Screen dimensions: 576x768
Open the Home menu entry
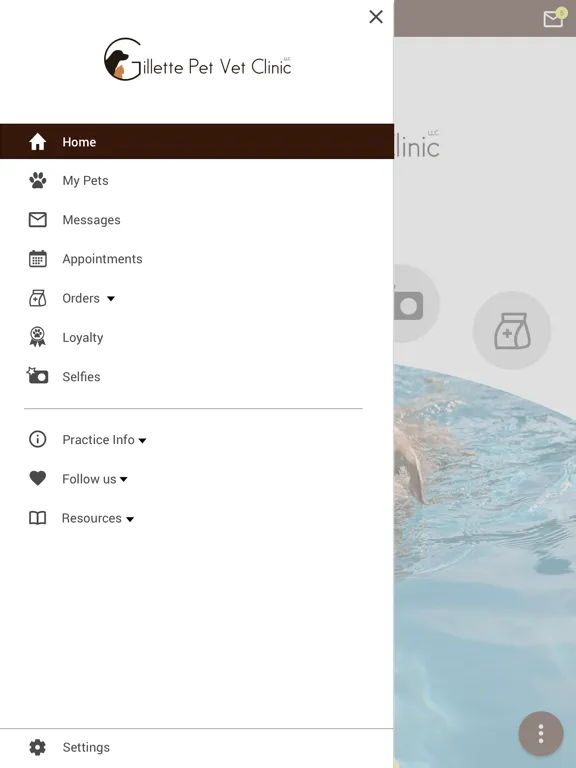pyautogui.click(x=197, y=142)
